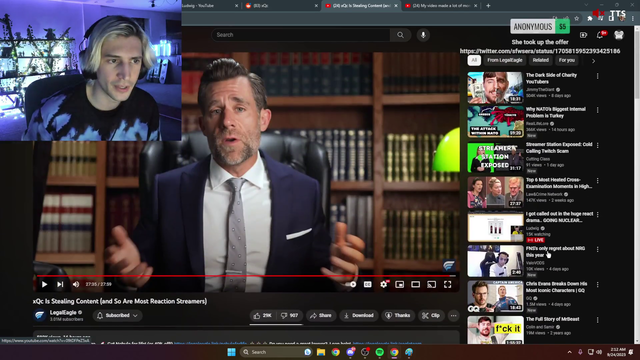Screen dimensions: 640x360
Task: Open Streamer Station Exposed video thumbnail
Action: [495, 157]
